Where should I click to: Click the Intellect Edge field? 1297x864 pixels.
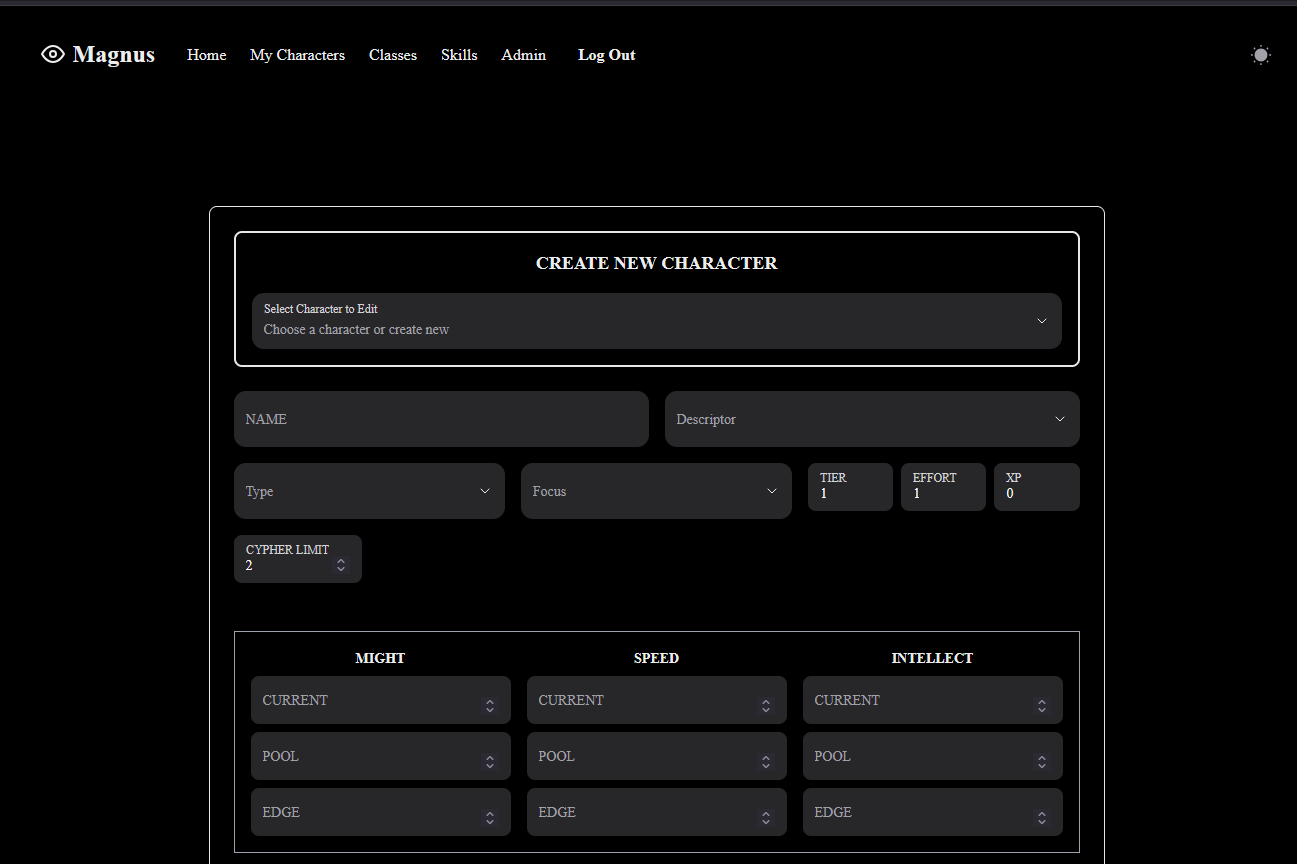coord(932,812)
